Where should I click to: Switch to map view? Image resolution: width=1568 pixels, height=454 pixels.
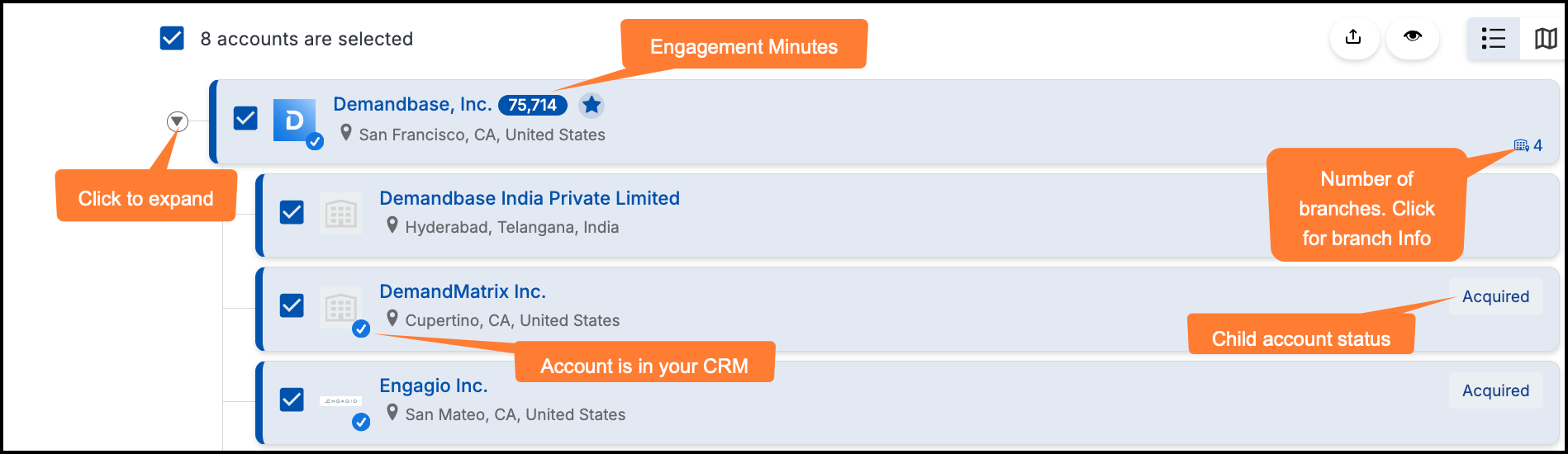click(x=1543, y=38)
